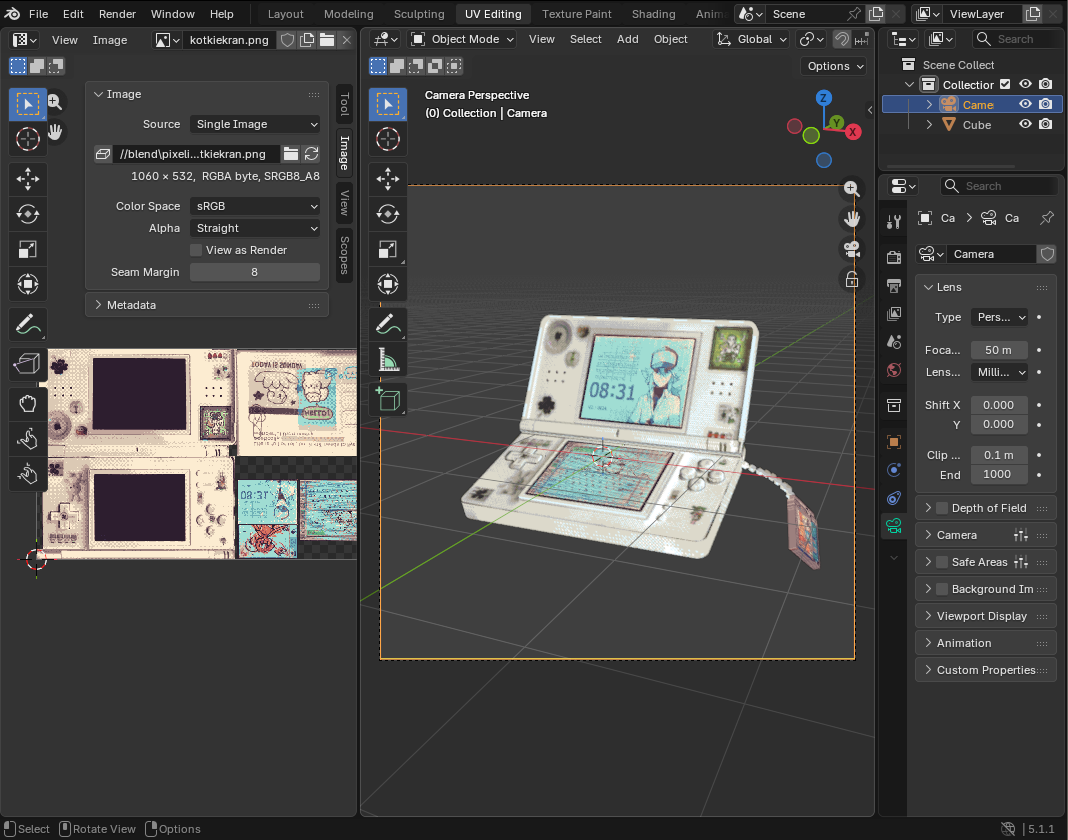Select the Move tool in UV editor toolbar

(x=28, y=179)
